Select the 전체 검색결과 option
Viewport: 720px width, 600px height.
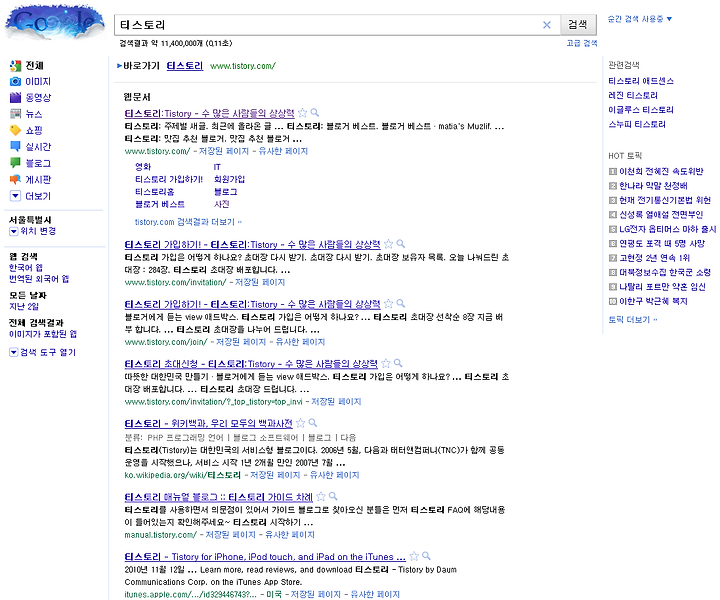pos(36,323)
